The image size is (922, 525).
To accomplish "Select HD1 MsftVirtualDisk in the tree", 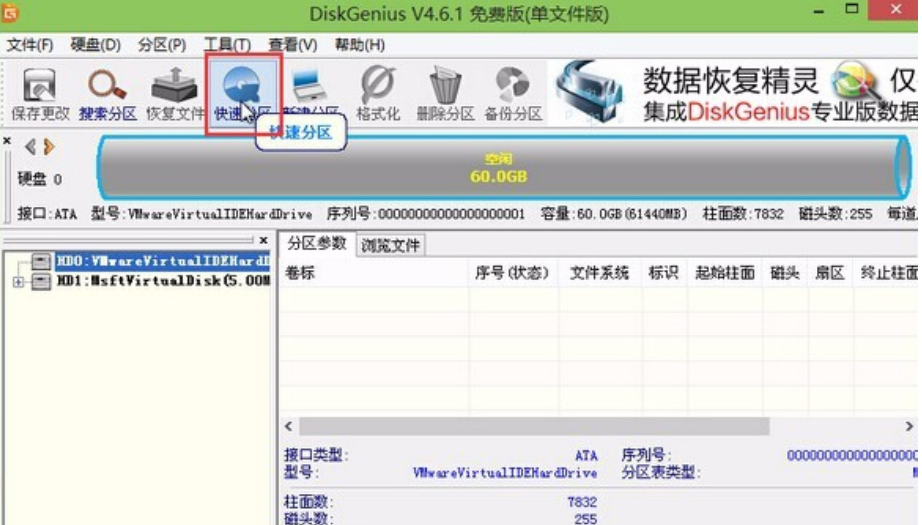I will point(162,281).
